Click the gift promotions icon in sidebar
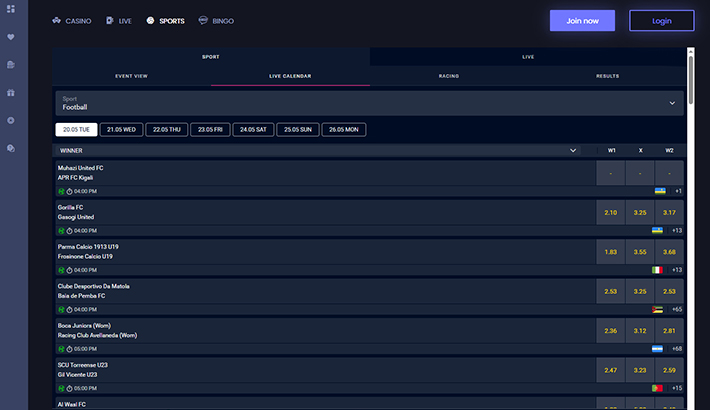This screenshot has height=410, width=710. pos(11,93)
